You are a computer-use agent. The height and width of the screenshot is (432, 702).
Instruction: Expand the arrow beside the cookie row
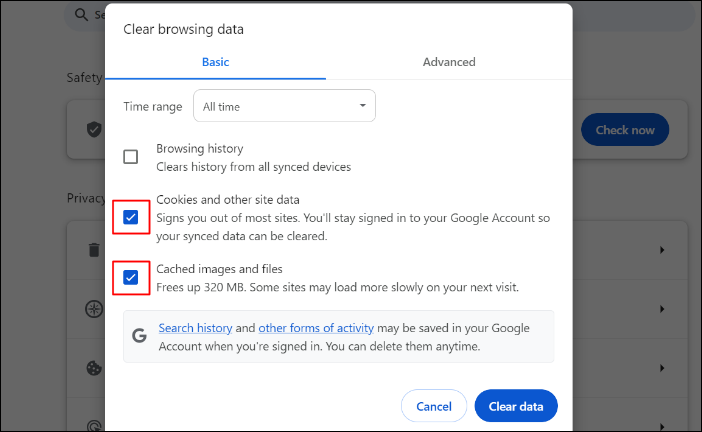662,366
